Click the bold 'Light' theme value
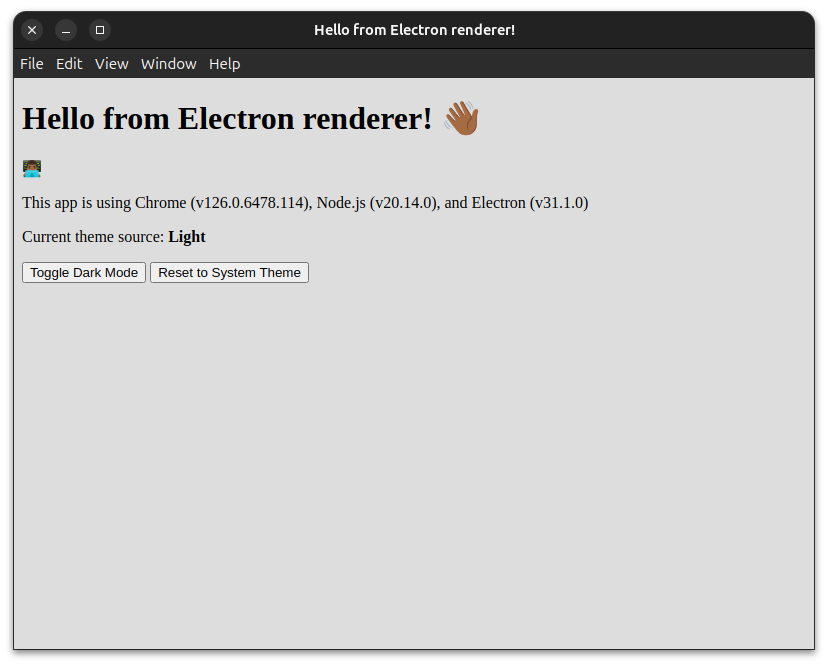This screenshot has height=666, width=828. click(x=187, y=237)
